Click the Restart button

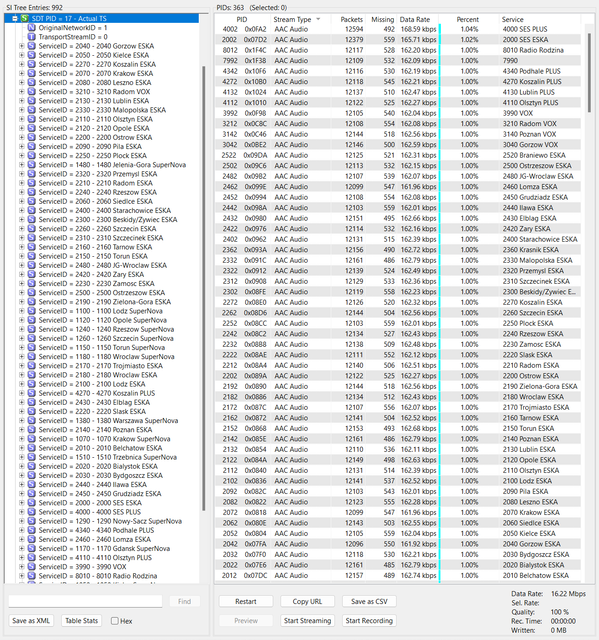(246, 601)
